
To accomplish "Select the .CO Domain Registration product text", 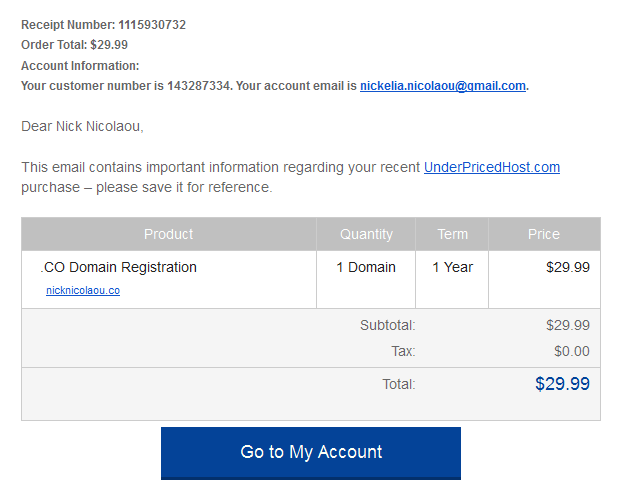I will click(x=118, y=267).
